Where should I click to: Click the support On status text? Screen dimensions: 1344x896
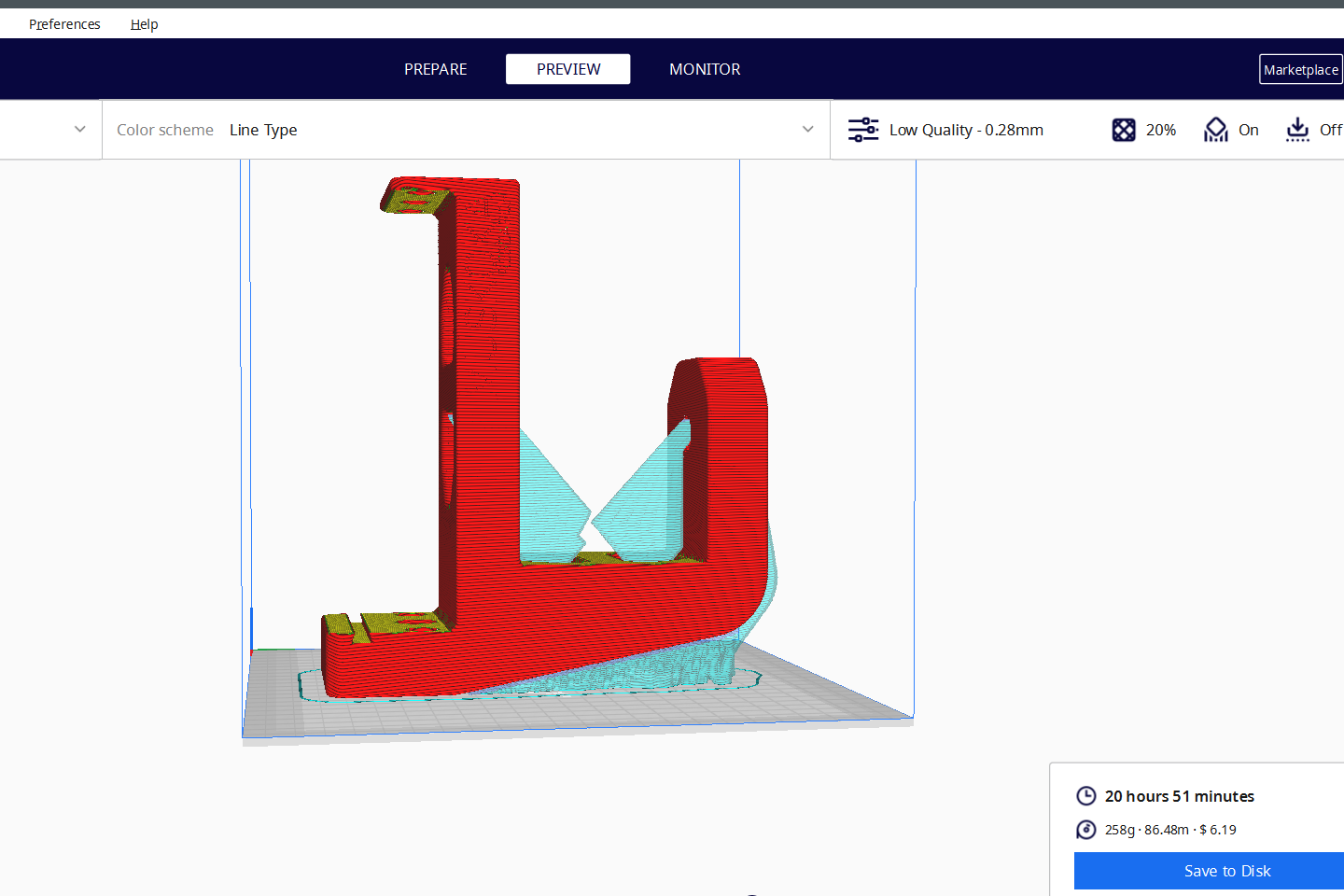(1249, 130)
